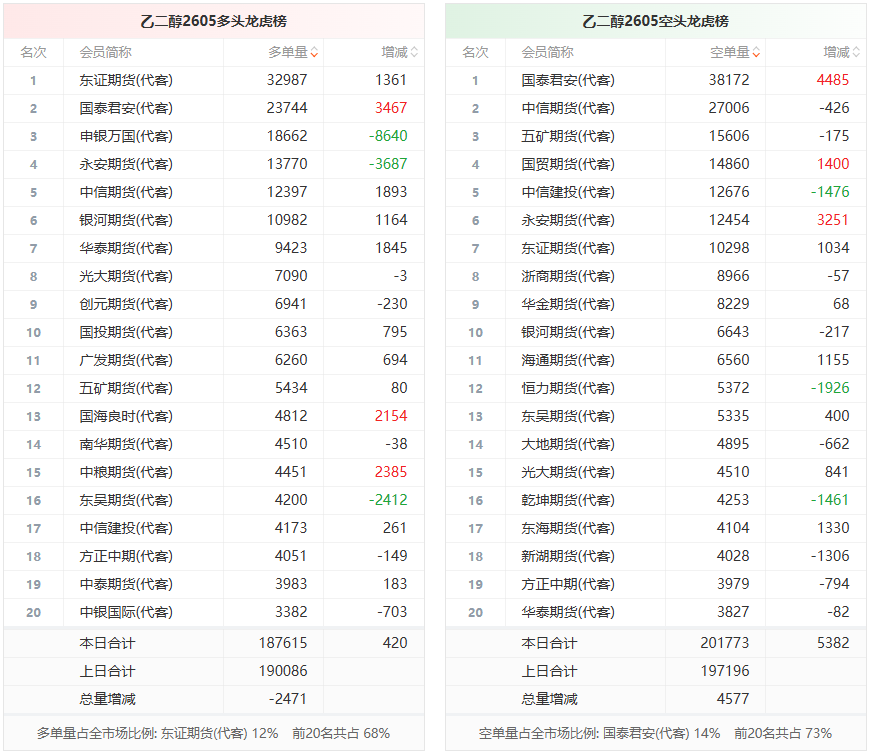Image resolution: width=871 pixels, height=756 pixels.
Task: Select 国泰君安(代客) in long table row 2
Action: coord(126,108)
